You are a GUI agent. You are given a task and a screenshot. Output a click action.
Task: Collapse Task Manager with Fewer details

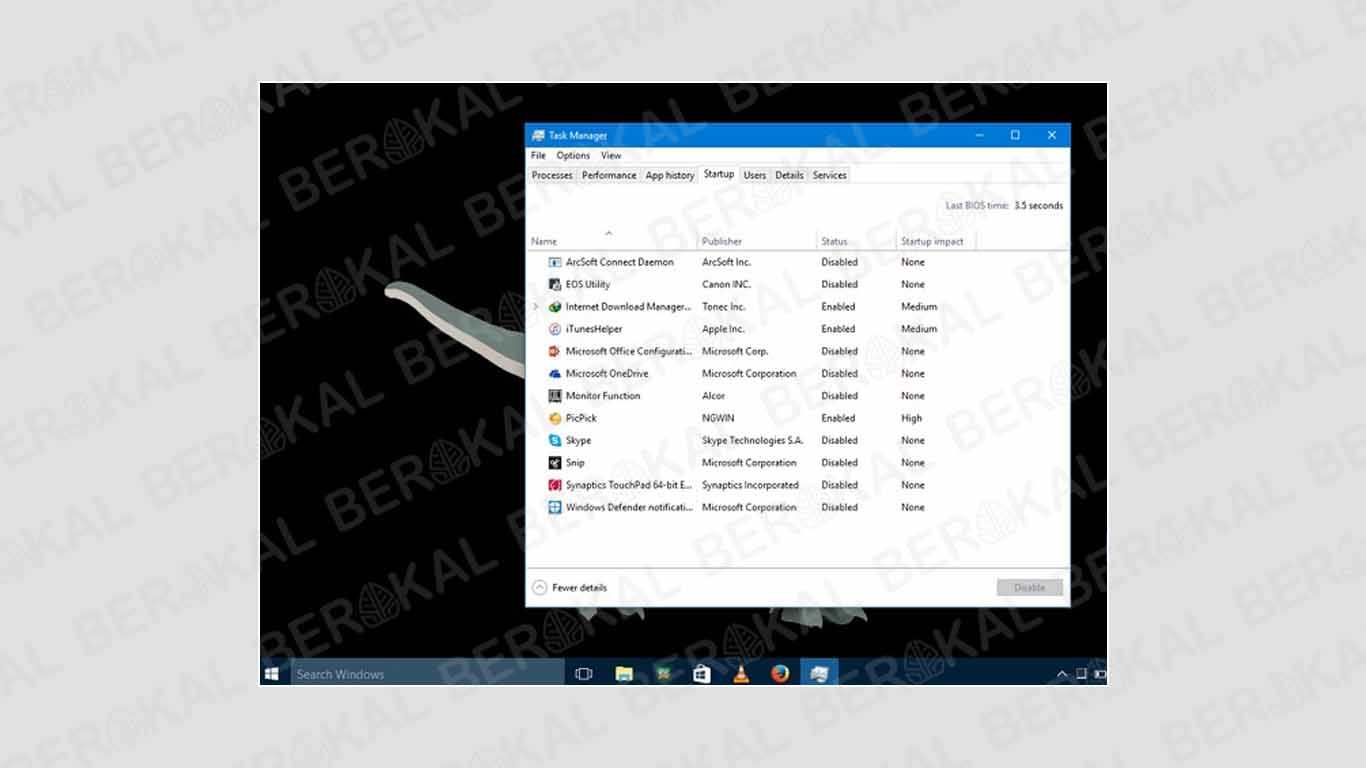tap(569, 588)
